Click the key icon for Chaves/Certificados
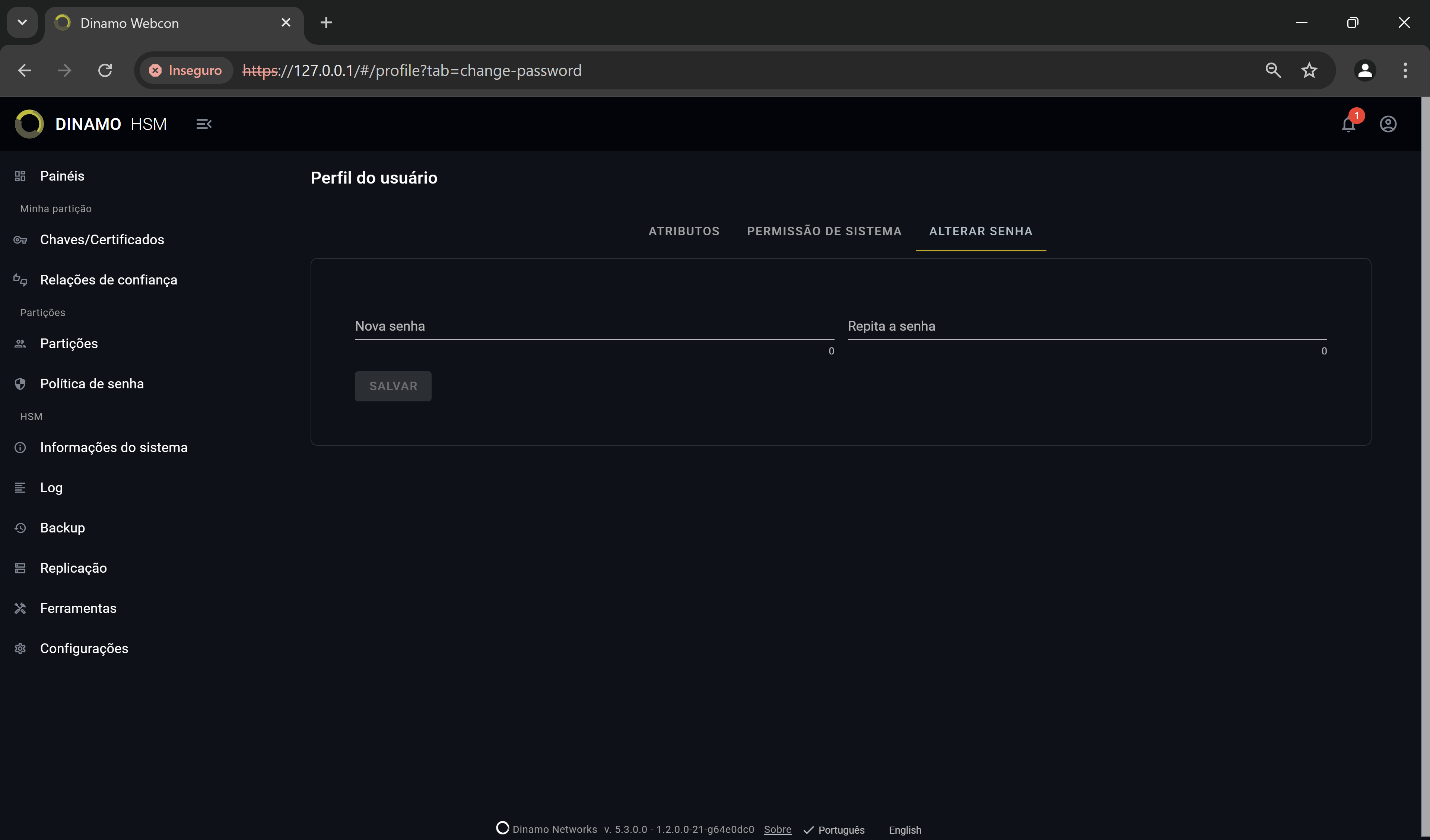Viewport: 1430px width, 840px height. (x=20, y=239)
